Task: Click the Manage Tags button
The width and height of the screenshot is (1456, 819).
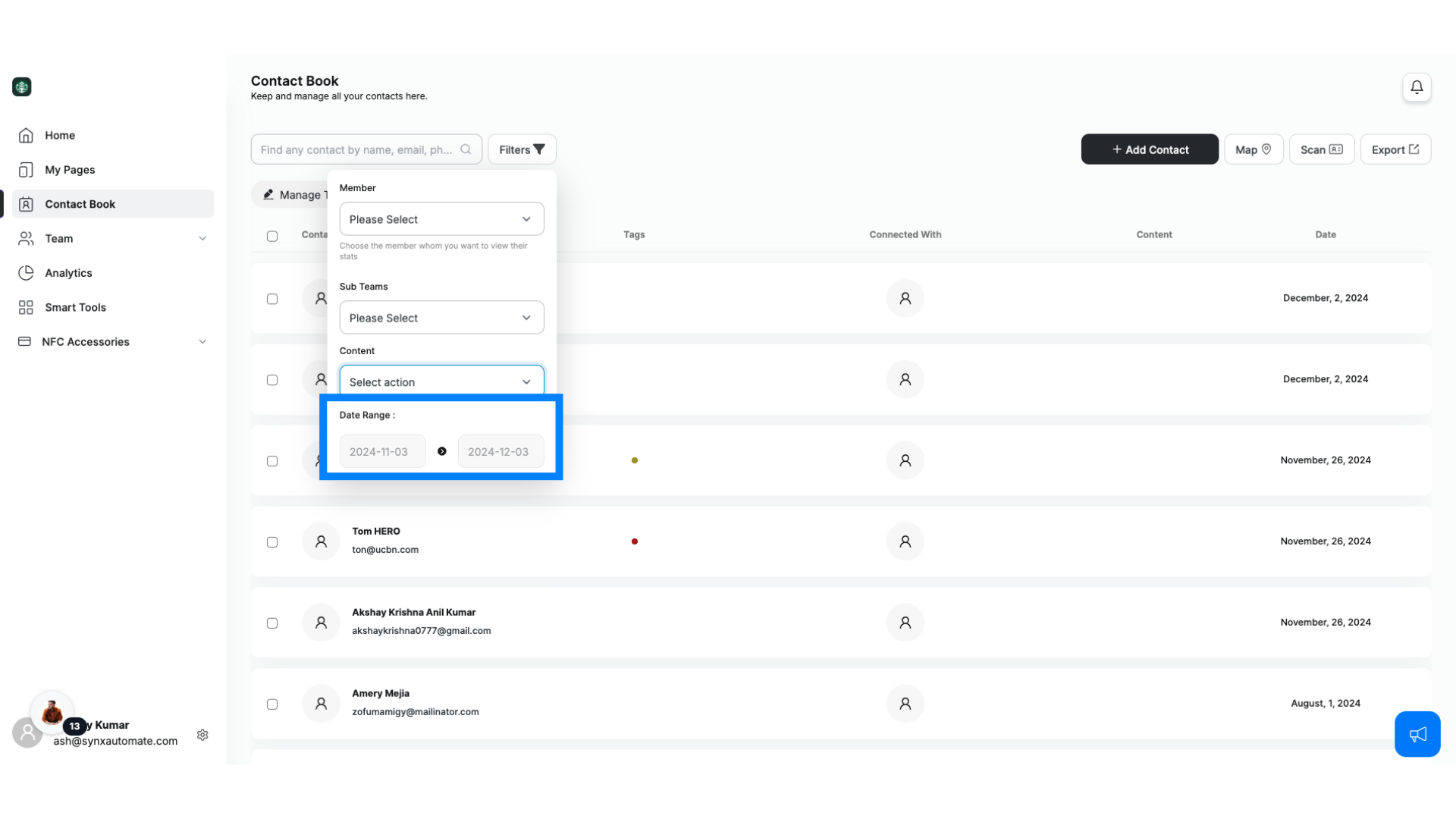Action: coord(291,195)
